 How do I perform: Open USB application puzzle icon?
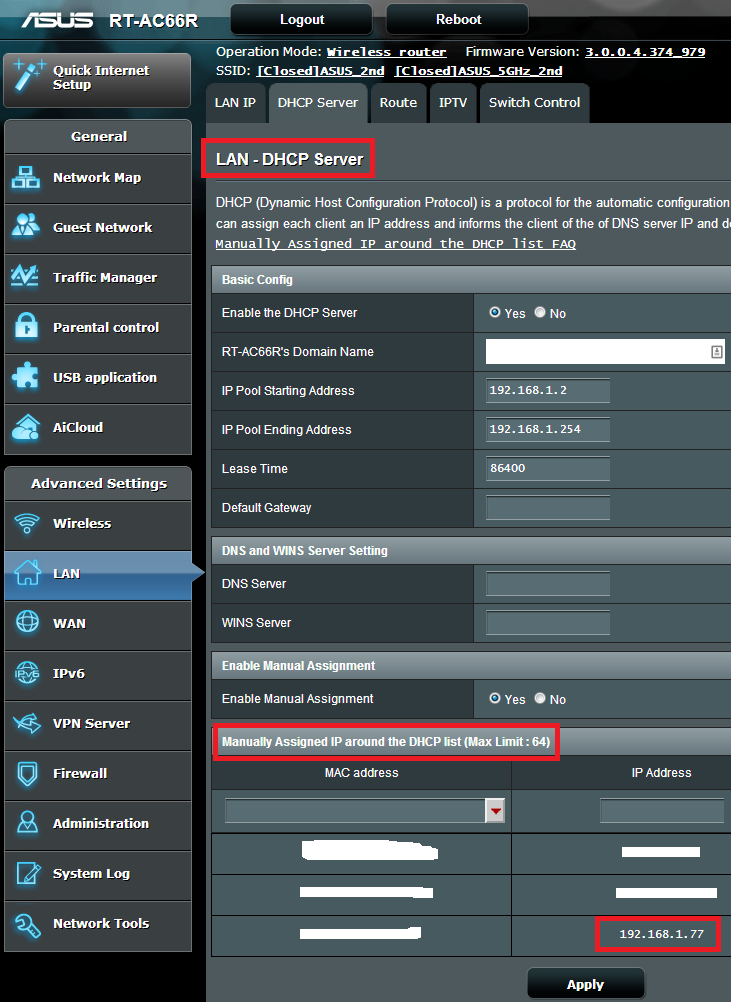pyautogui.click(x=26, y=378)
